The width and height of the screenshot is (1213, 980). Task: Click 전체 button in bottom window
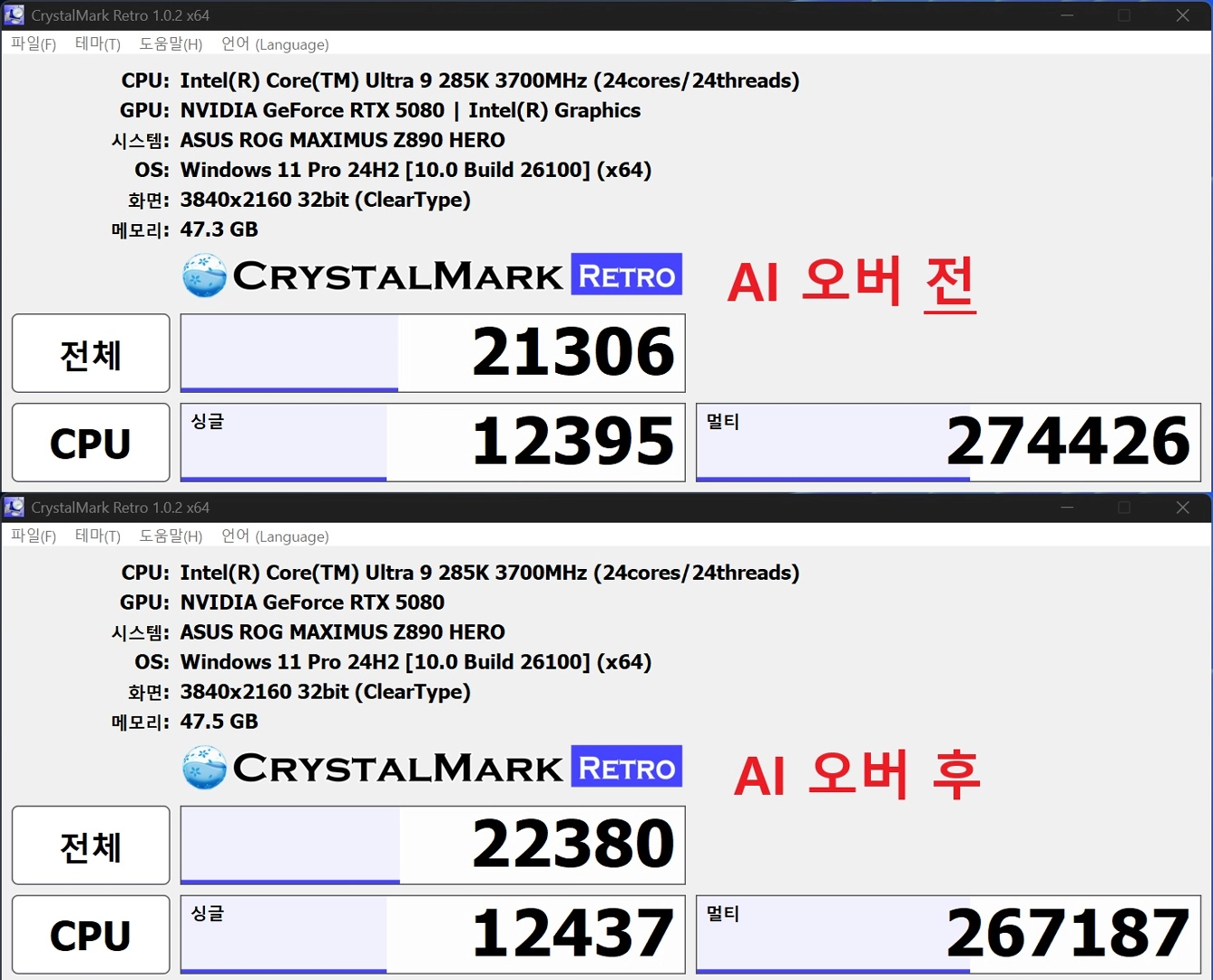[x=91, y=845]
